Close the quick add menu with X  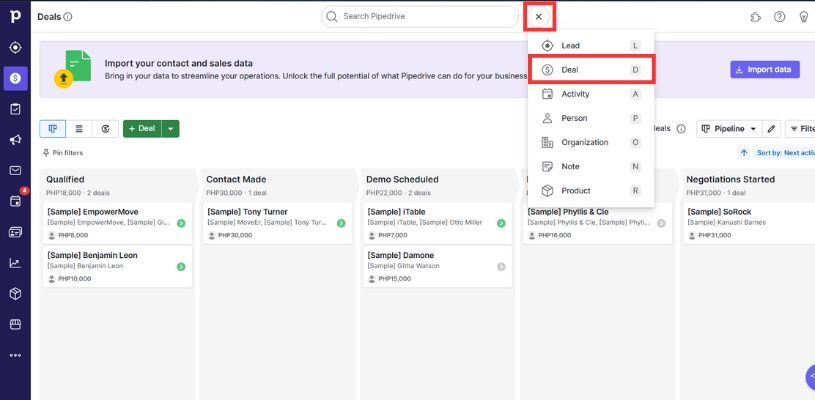538,17
